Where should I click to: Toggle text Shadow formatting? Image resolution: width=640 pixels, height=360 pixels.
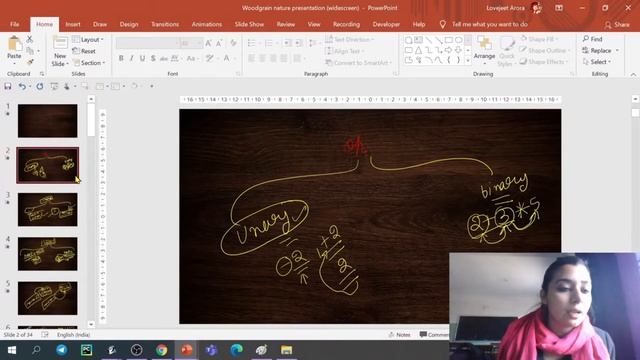153,58
